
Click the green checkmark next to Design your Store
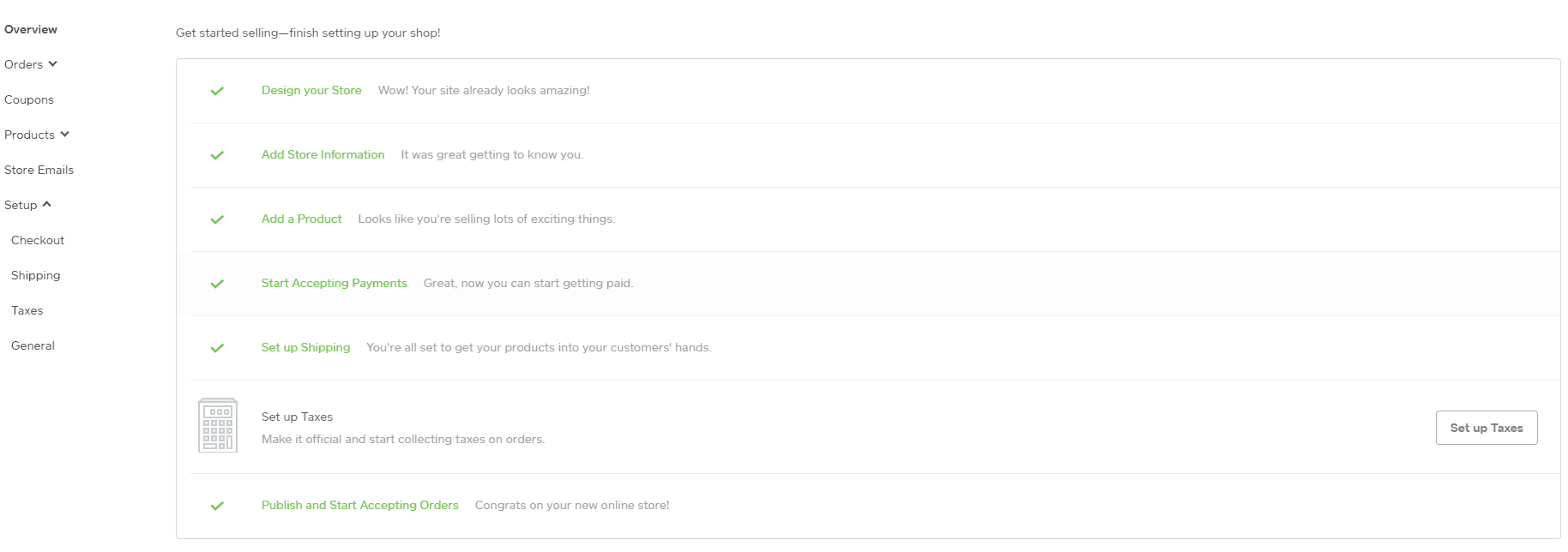pos(217,91)
